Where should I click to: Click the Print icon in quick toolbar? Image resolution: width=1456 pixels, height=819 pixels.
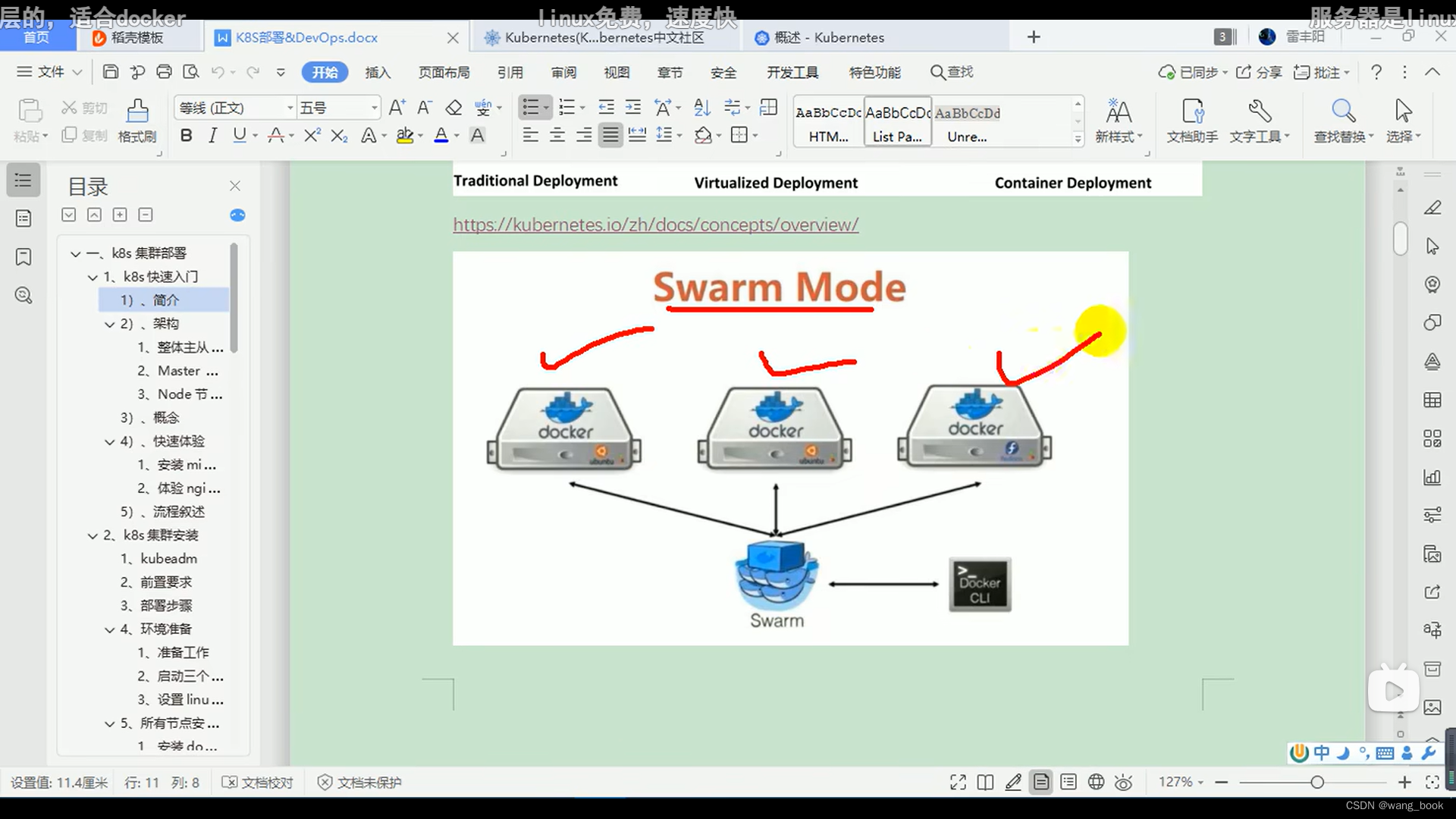[x=164, y=72]
